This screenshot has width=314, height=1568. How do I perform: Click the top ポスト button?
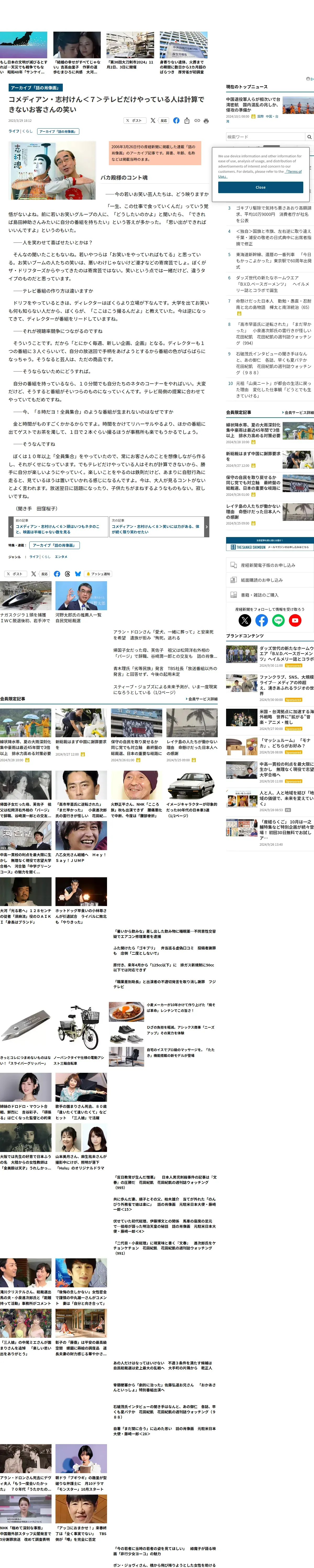click(x=135, y=120)
